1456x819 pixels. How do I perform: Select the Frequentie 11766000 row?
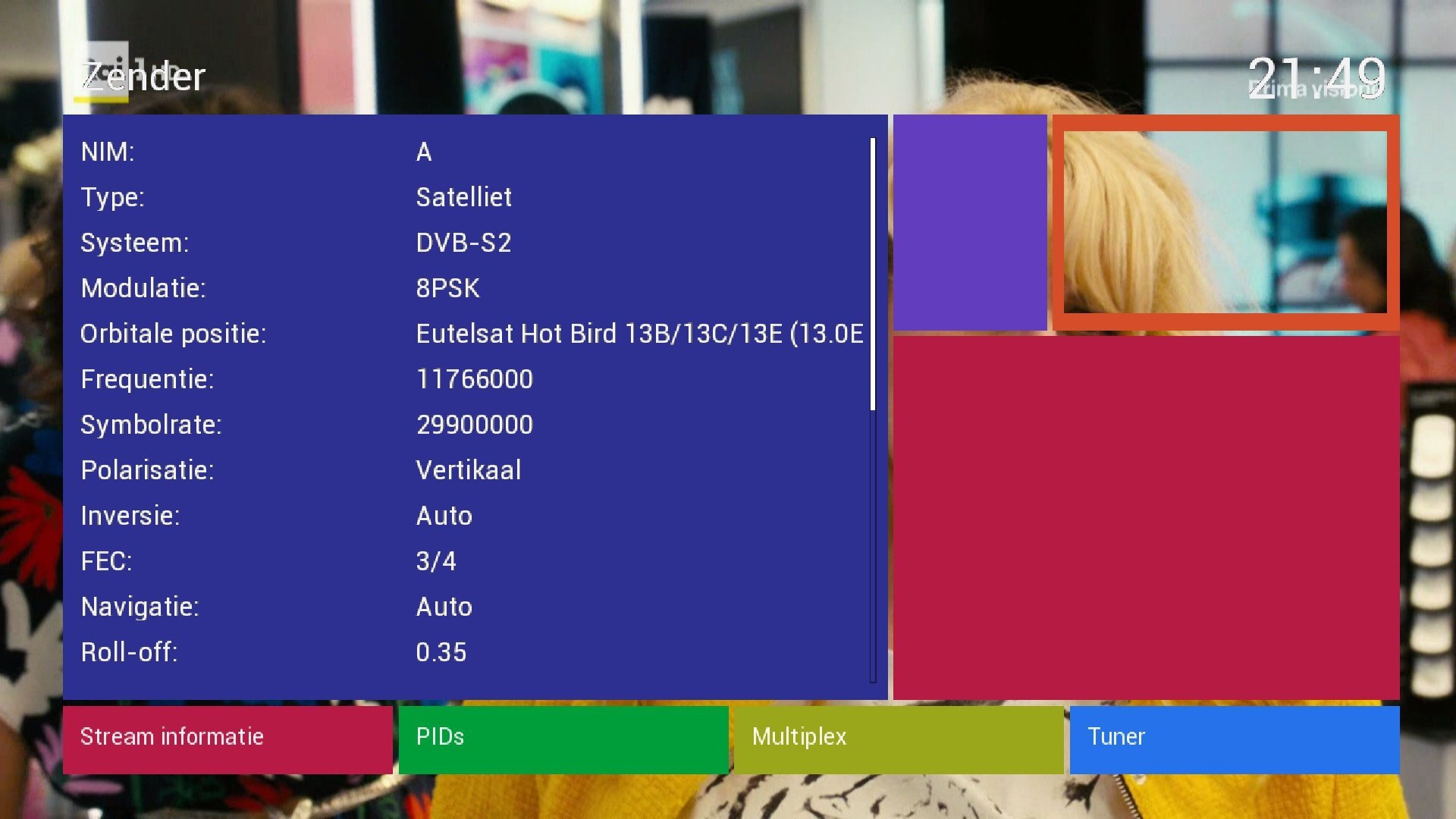coord(472,379)
